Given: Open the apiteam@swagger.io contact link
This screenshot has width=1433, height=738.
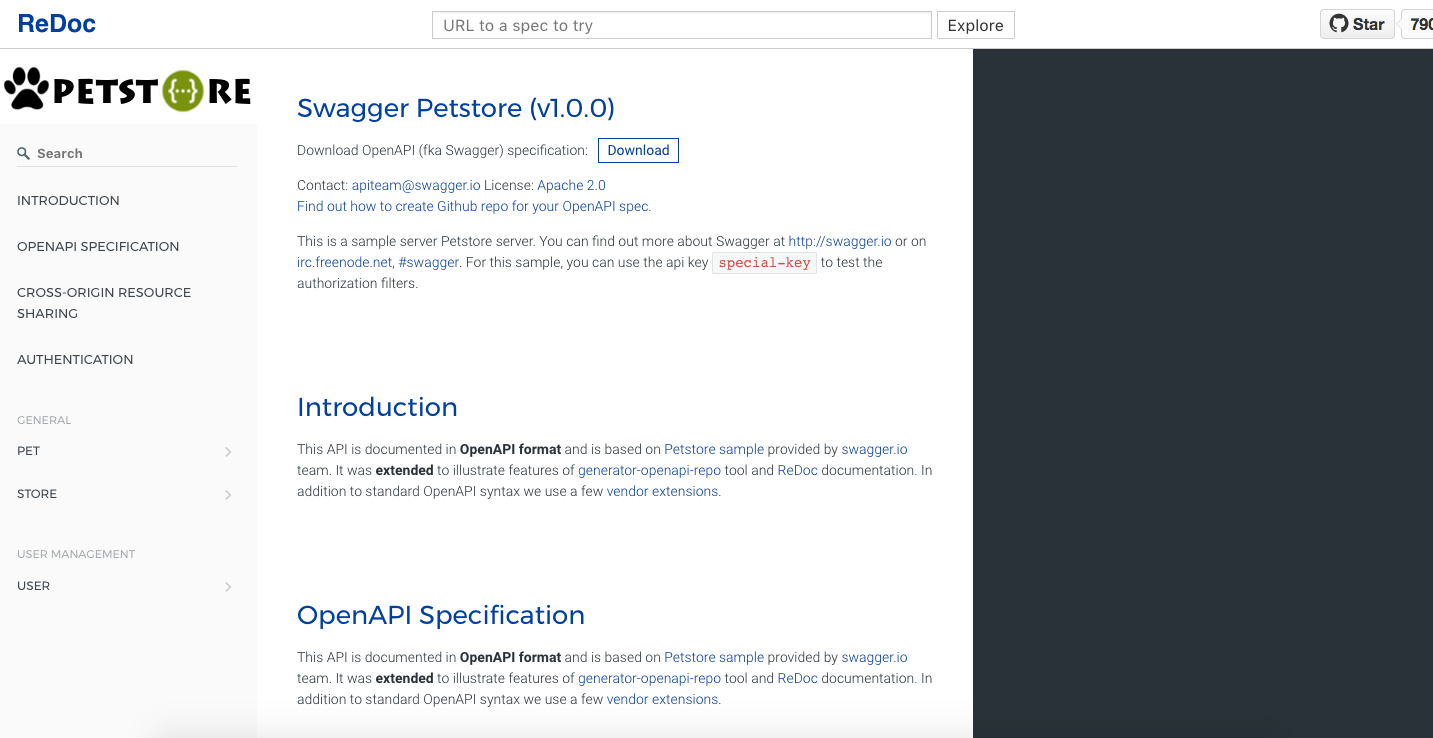Looking at the screenshot, I should coord(414,185).
